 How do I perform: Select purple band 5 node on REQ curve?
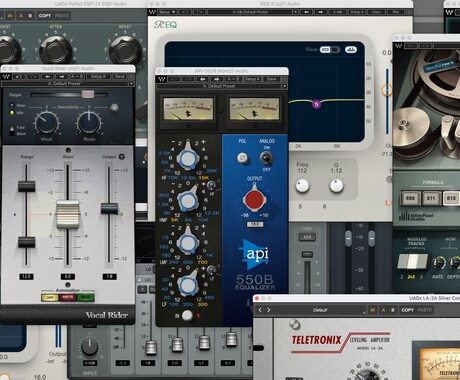(316, 104)
